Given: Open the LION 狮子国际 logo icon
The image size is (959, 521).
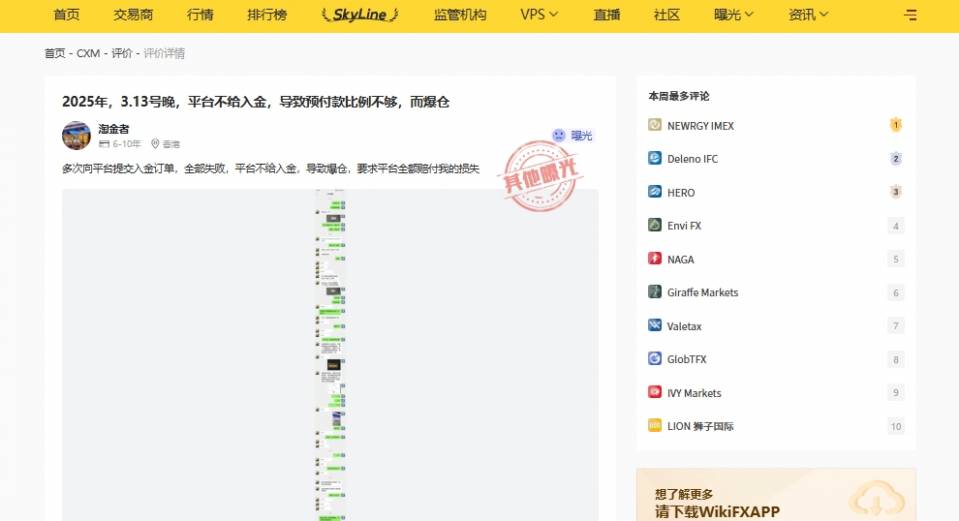Looking at the screenshot, I should point(654,425).
